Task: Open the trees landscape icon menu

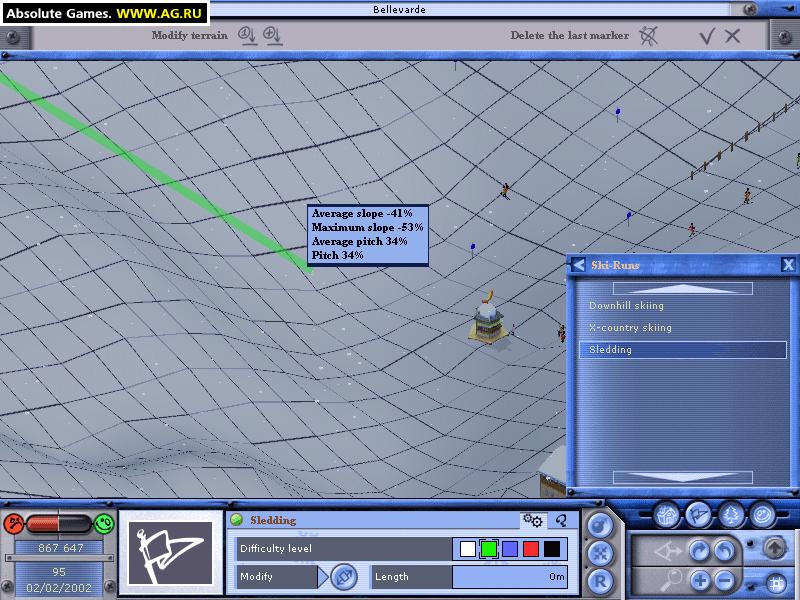Action: [731, 516]
